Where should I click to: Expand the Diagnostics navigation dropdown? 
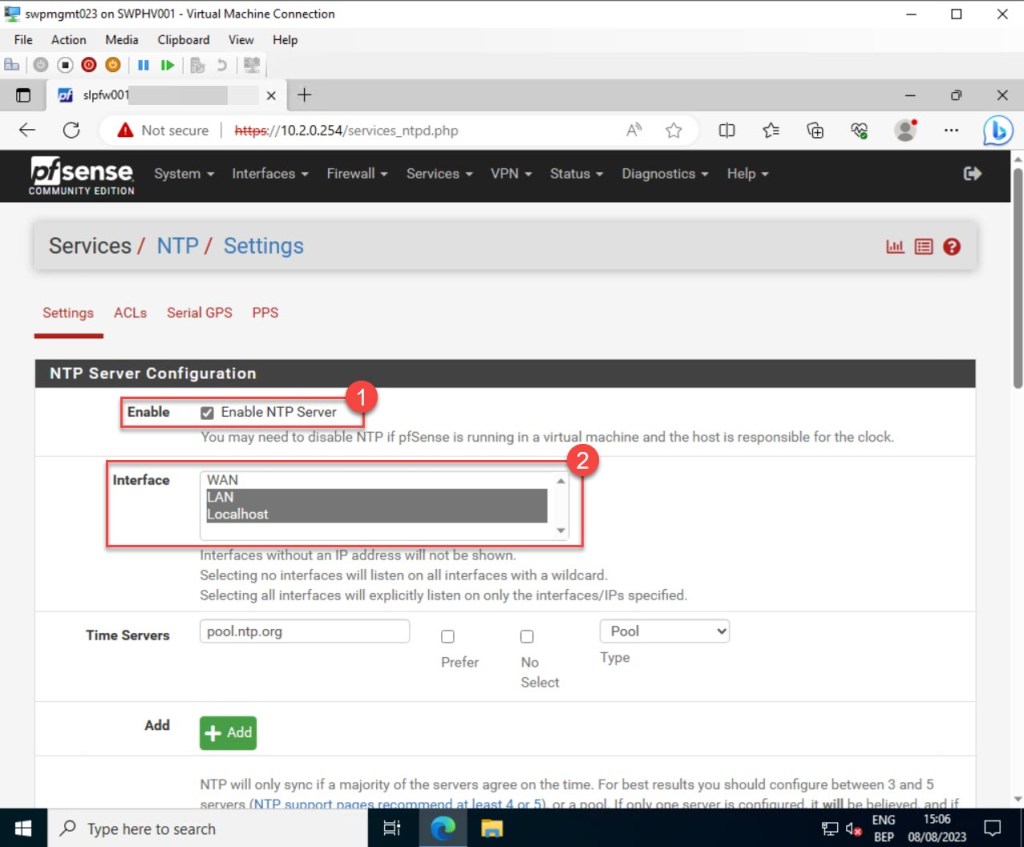point(664,173)
